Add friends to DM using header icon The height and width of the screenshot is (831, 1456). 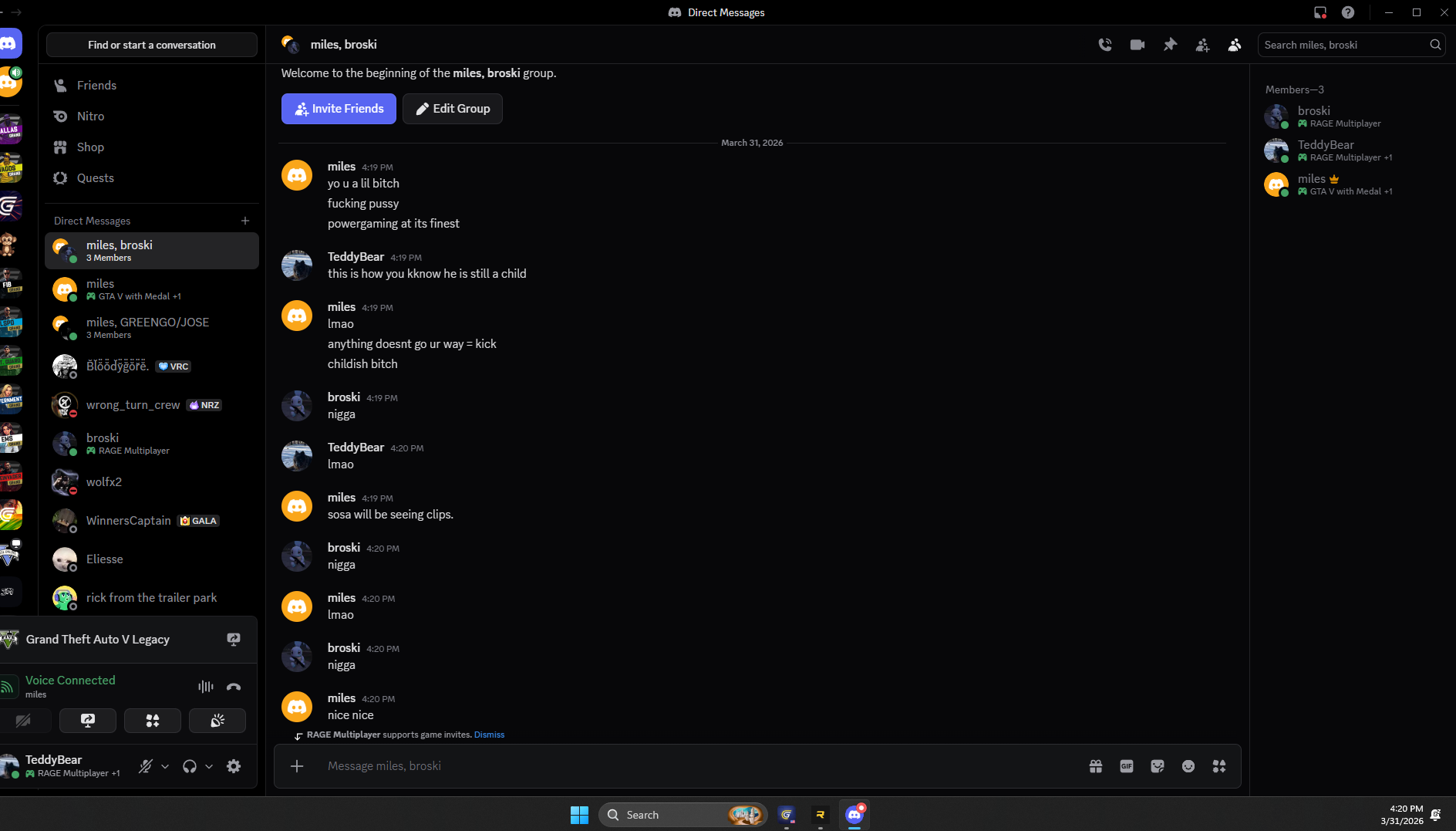[1202, 45]
